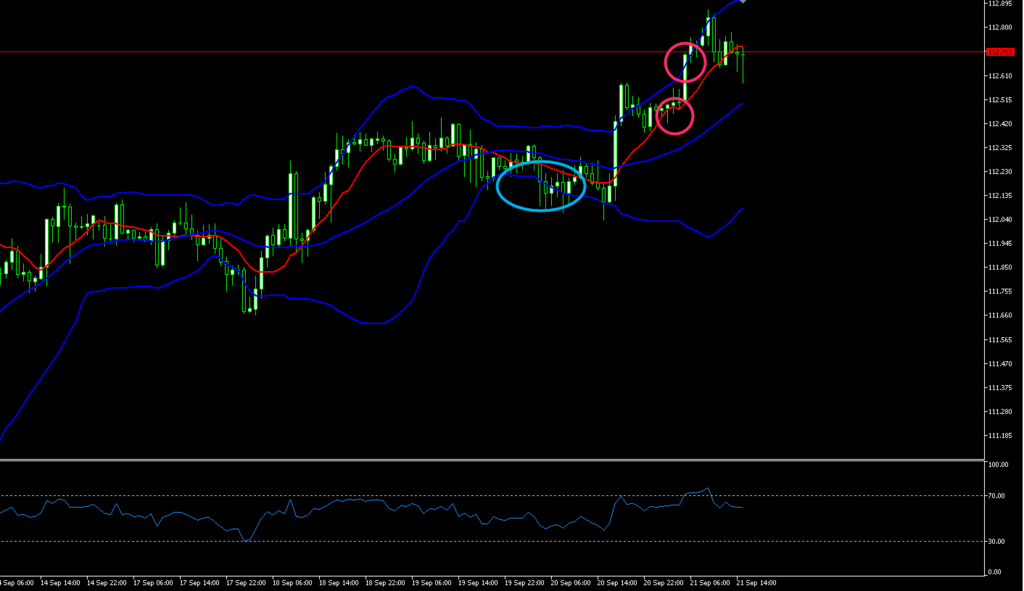Click the RSI 70.00 level label
The width and height of the screenshot is (1024, 591).
click(997, 496)
